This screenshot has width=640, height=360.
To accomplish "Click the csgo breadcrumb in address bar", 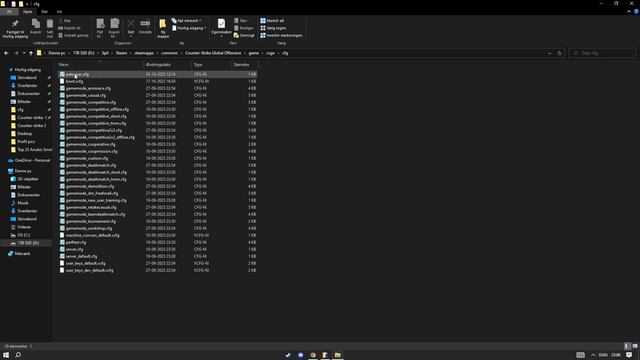I will tap(270, 53).
